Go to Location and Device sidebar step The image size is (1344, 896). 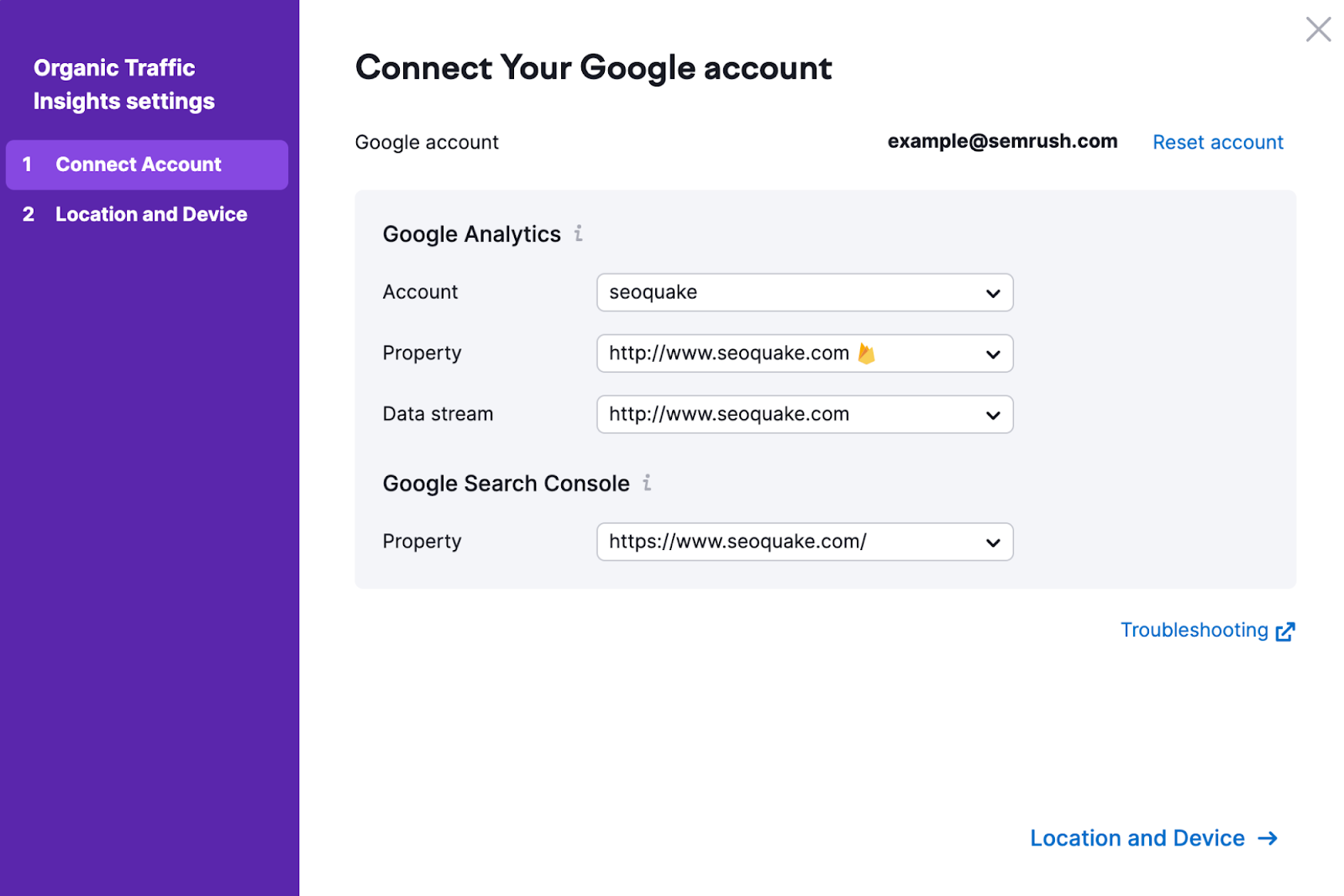pos(147,214)
